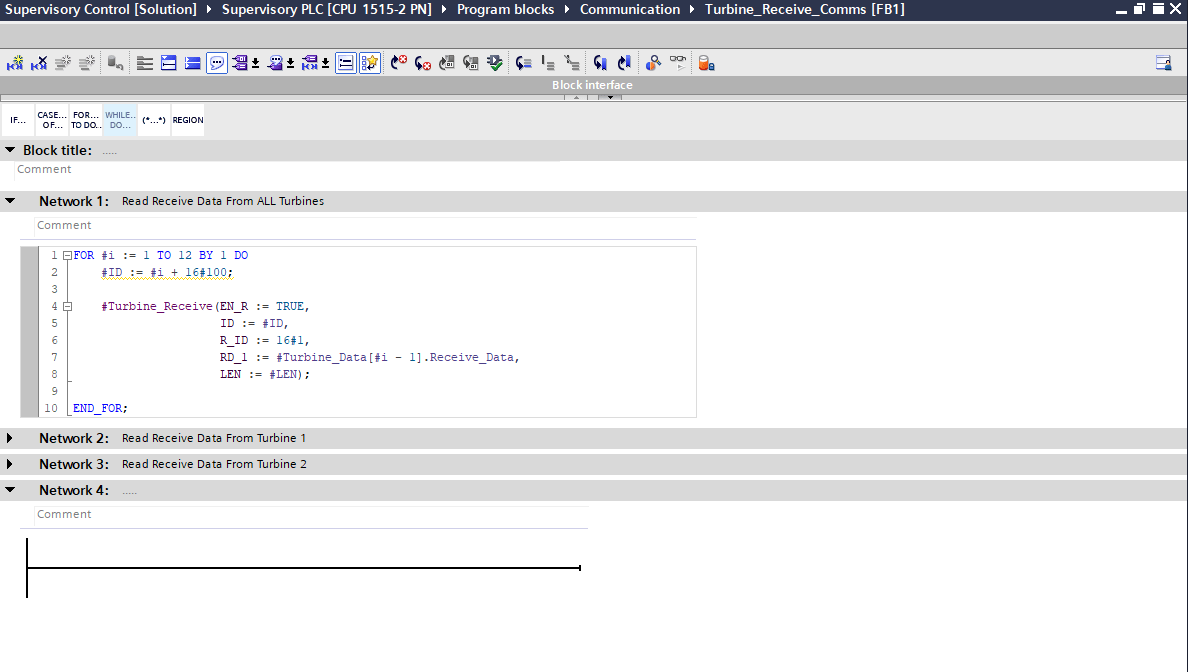This screenshot has height=672, width=1188.
Task: Click the Delete network toolbar icon
Action: [39, 63]
